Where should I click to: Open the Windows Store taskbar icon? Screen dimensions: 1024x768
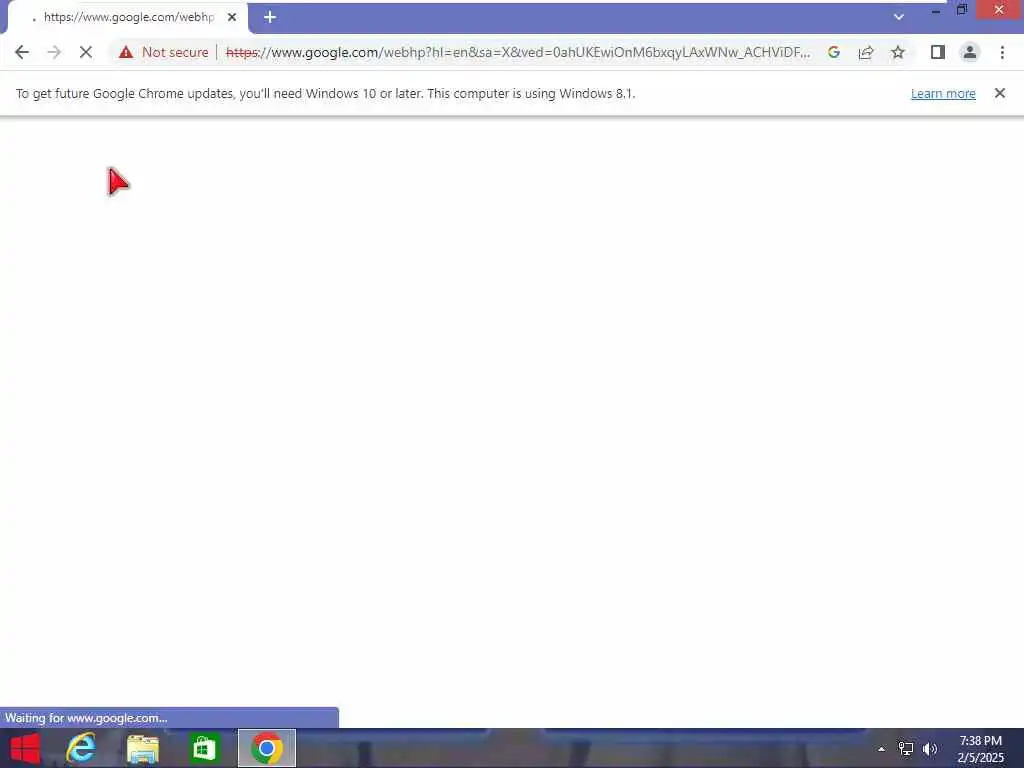[204, 748]
